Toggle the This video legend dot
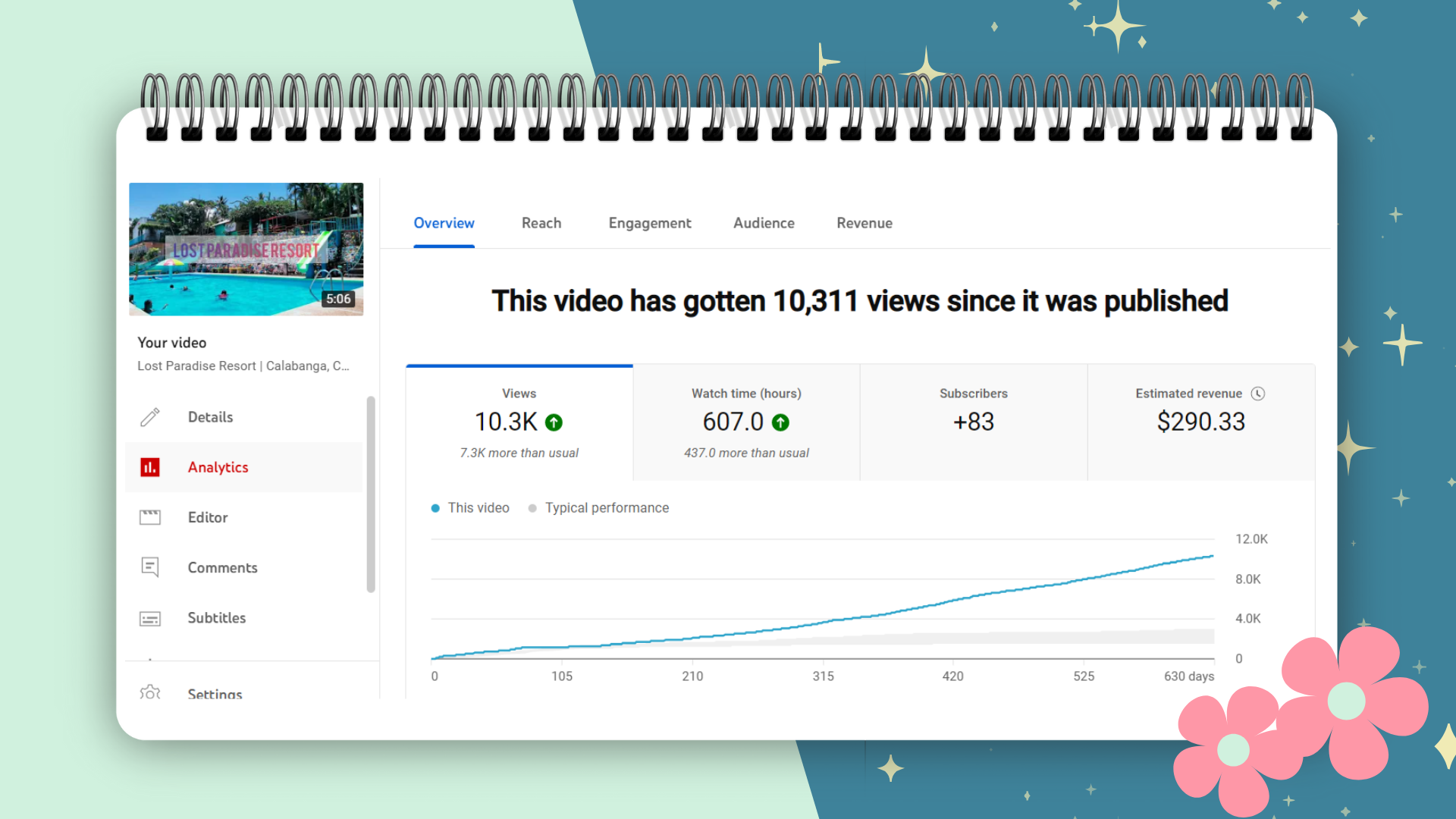1456x819 pixels. click(435, 508)
